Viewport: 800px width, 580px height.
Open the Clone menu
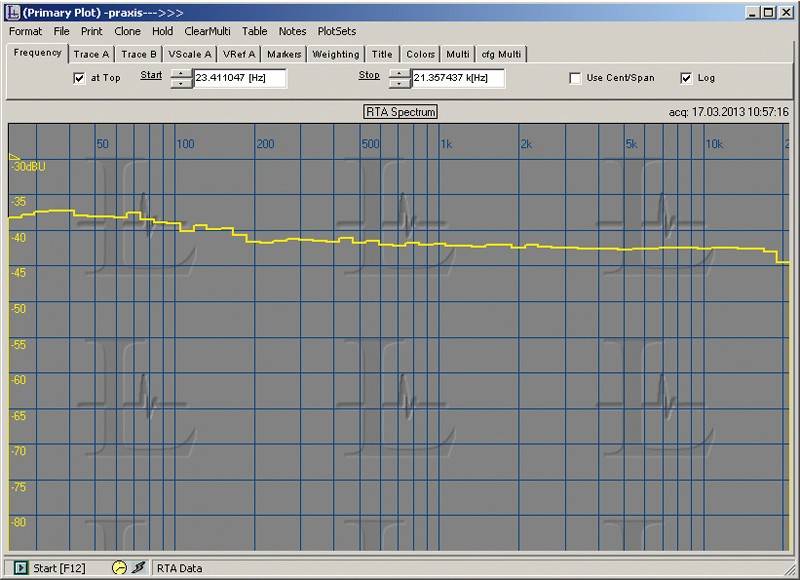click(x=128, y=31)
